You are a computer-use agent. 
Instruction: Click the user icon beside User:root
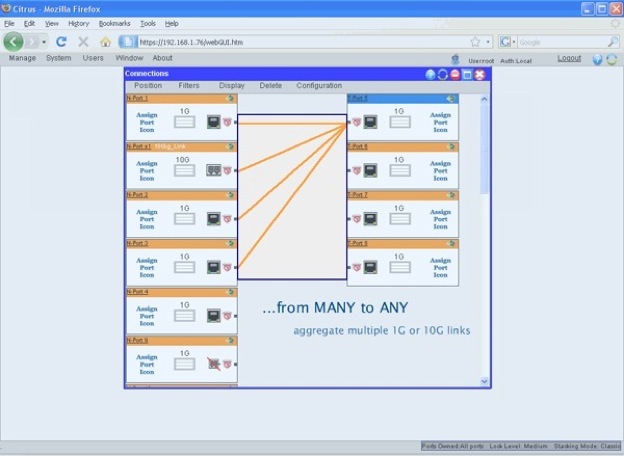[456, 60]
